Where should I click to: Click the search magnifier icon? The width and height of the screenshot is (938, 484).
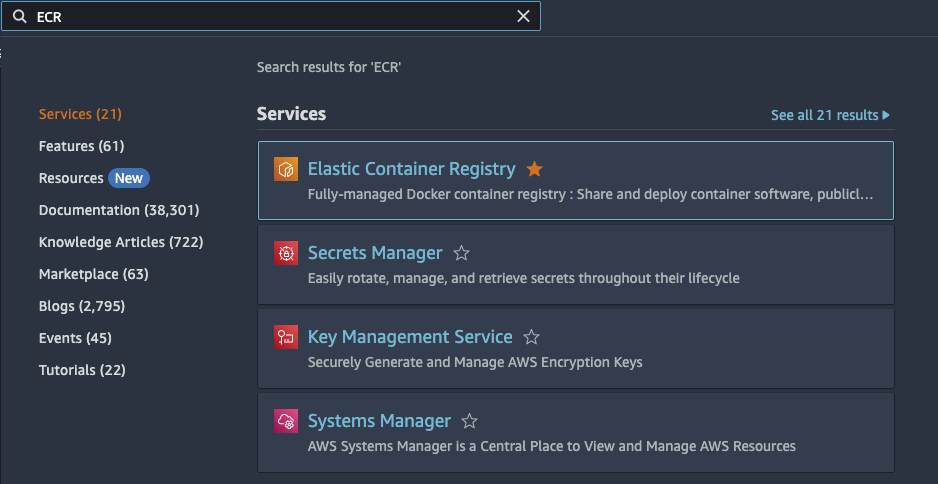19,17
